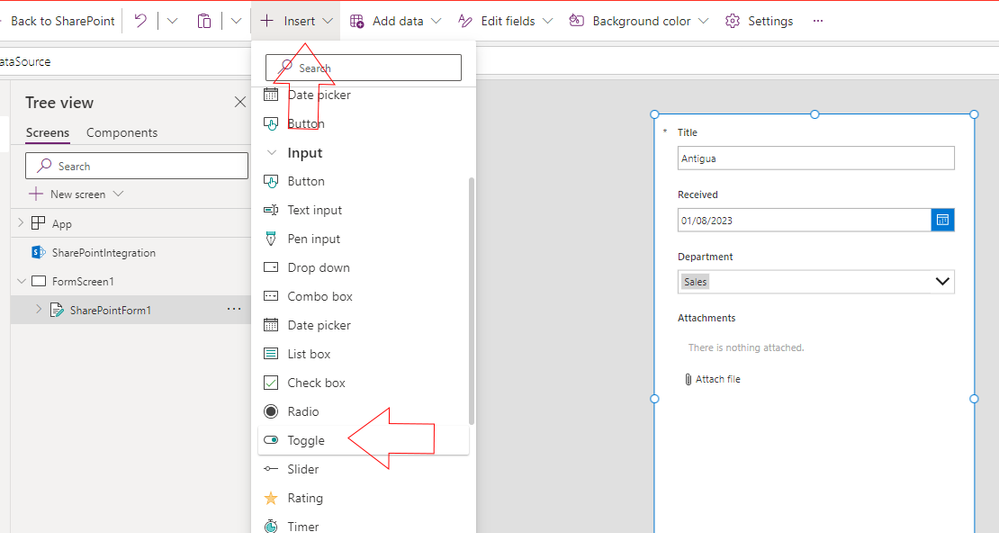Collapse the Input section chevron
The width and height of the screenshot is (999, 533).
[x=271, y=153]
